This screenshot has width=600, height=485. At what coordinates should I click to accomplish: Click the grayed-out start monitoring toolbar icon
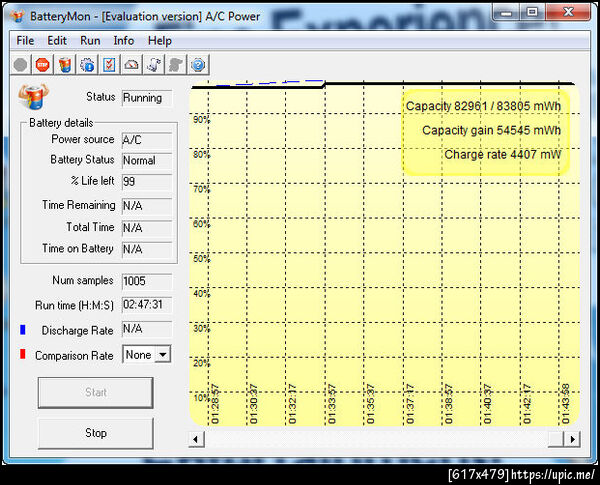(20, 65)
